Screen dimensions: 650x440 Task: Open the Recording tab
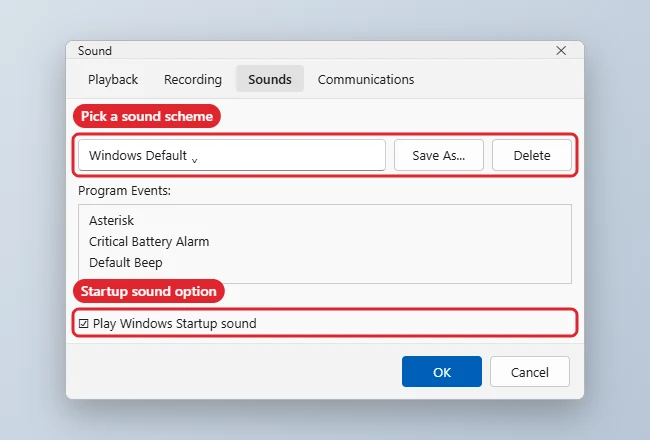[193, 79]
